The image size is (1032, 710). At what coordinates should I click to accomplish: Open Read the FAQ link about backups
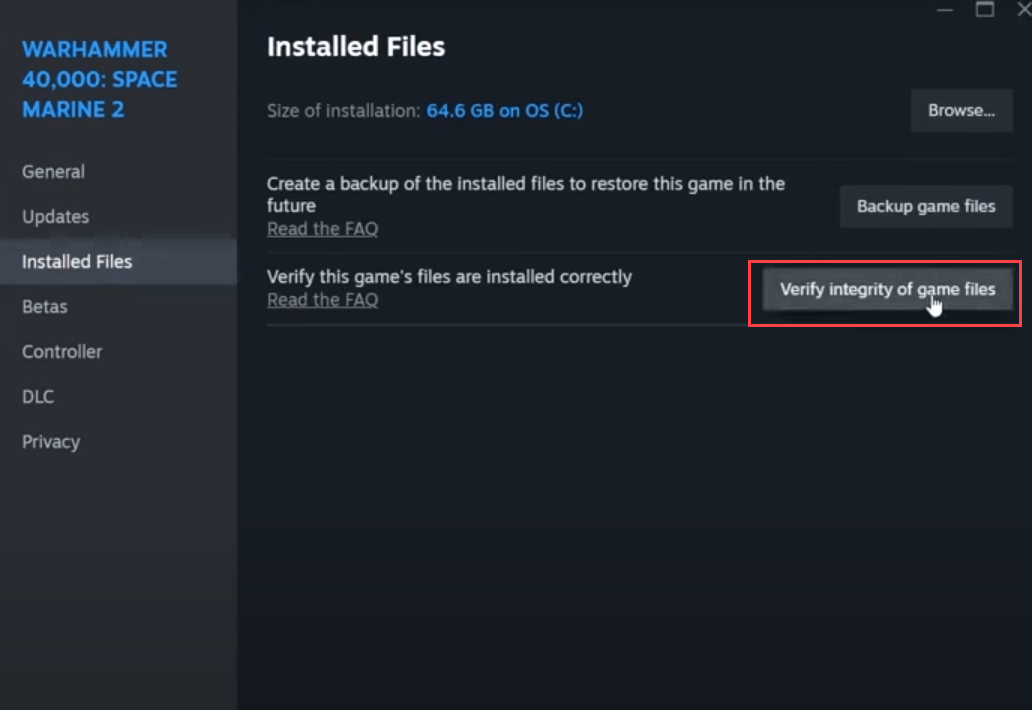pyautogui.click(x=322, y=229)
